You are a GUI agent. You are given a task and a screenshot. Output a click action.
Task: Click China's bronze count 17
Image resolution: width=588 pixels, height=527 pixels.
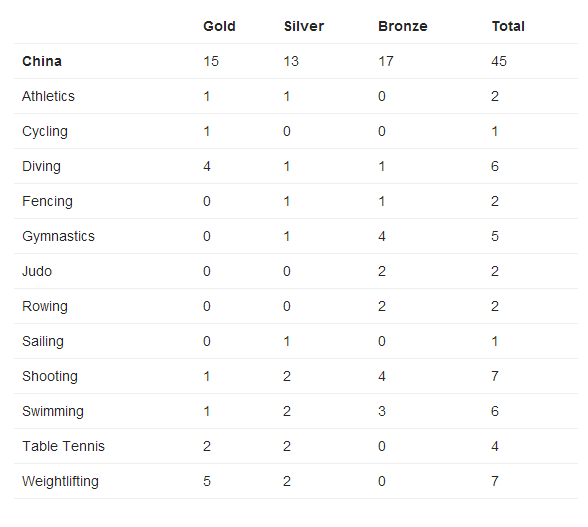pos(386,61)
